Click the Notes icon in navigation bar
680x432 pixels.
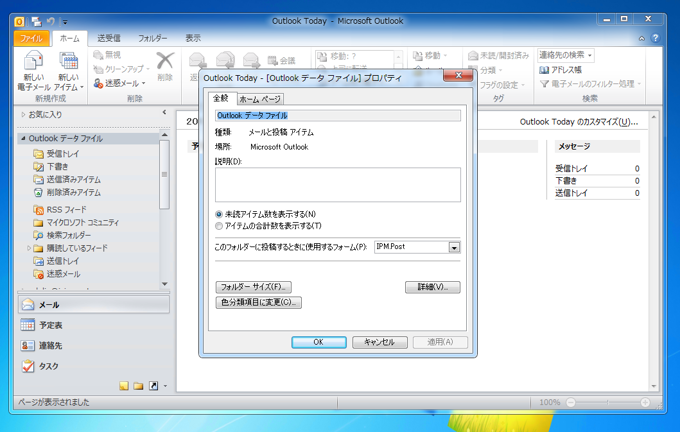click(124, 386)
